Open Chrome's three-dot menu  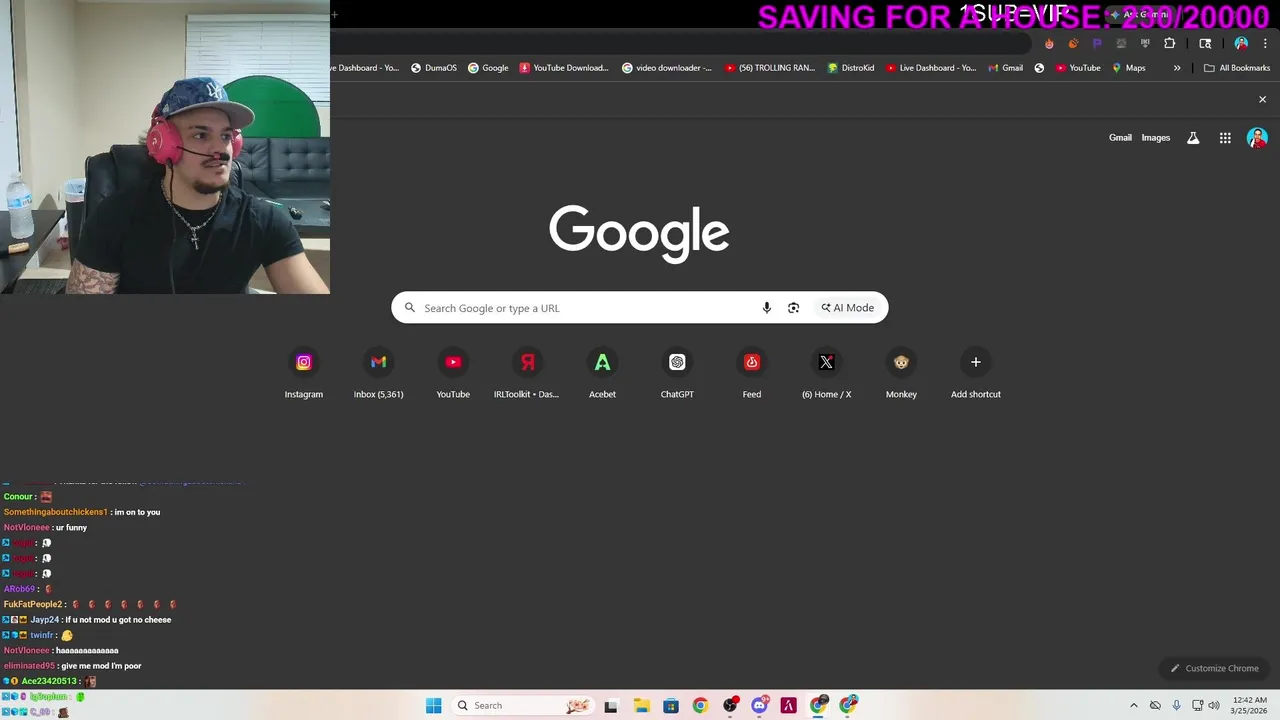[1266, 43]
